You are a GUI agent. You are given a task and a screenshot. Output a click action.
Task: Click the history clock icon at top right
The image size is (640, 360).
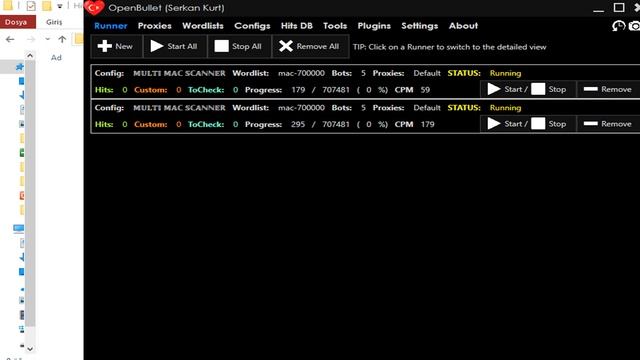[618, 26]
